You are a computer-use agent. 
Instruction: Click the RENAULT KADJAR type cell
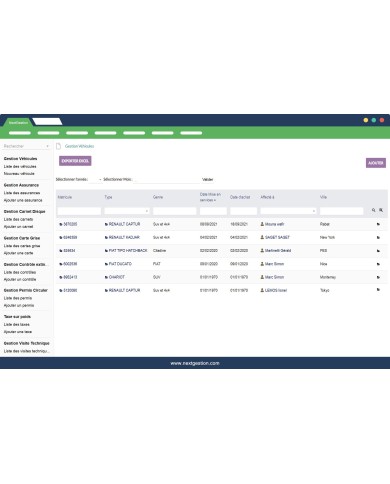tap(124, 237)
